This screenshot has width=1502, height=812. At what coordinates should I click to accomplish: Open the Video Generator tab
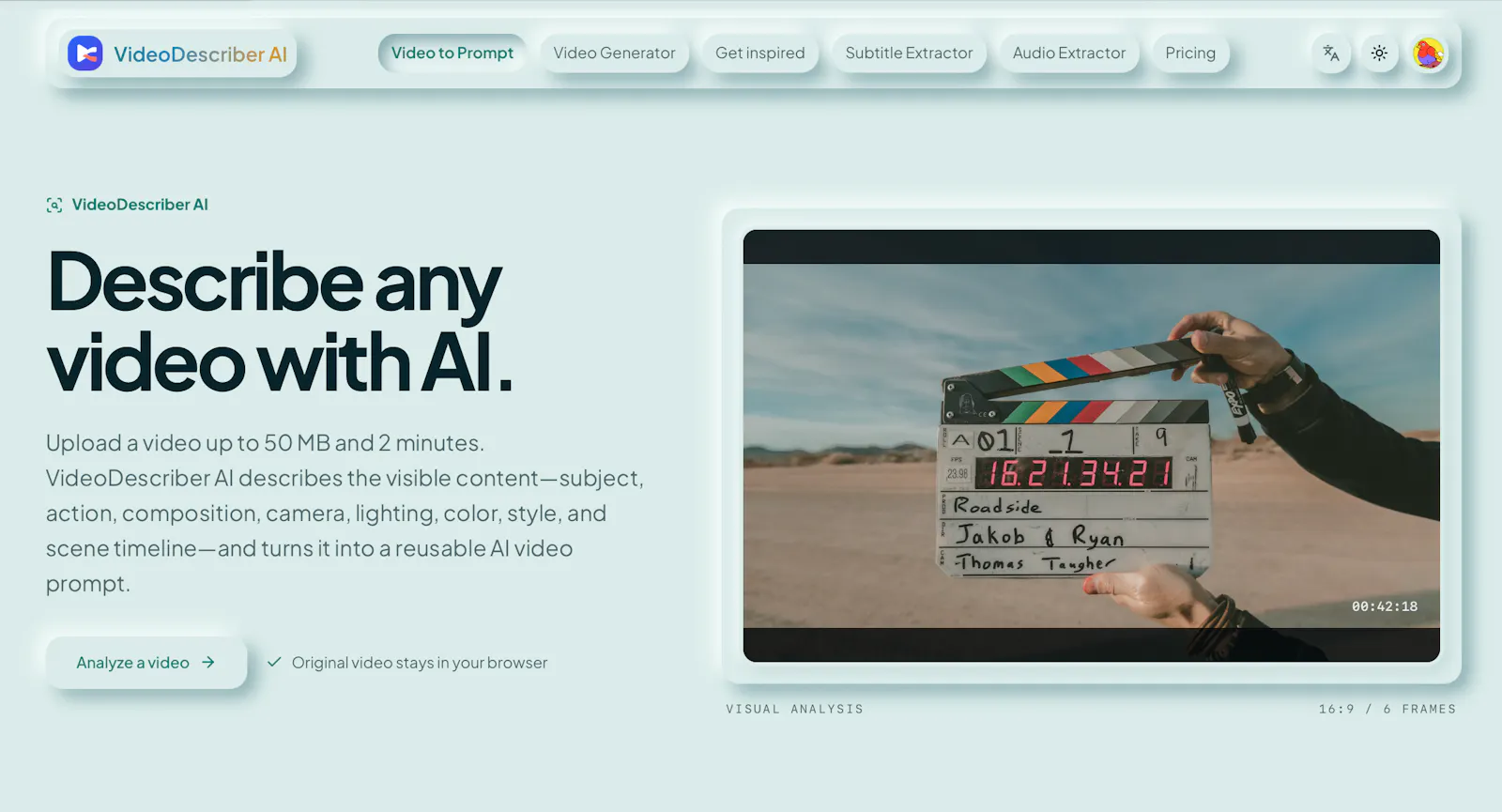(x=614, y=54)
